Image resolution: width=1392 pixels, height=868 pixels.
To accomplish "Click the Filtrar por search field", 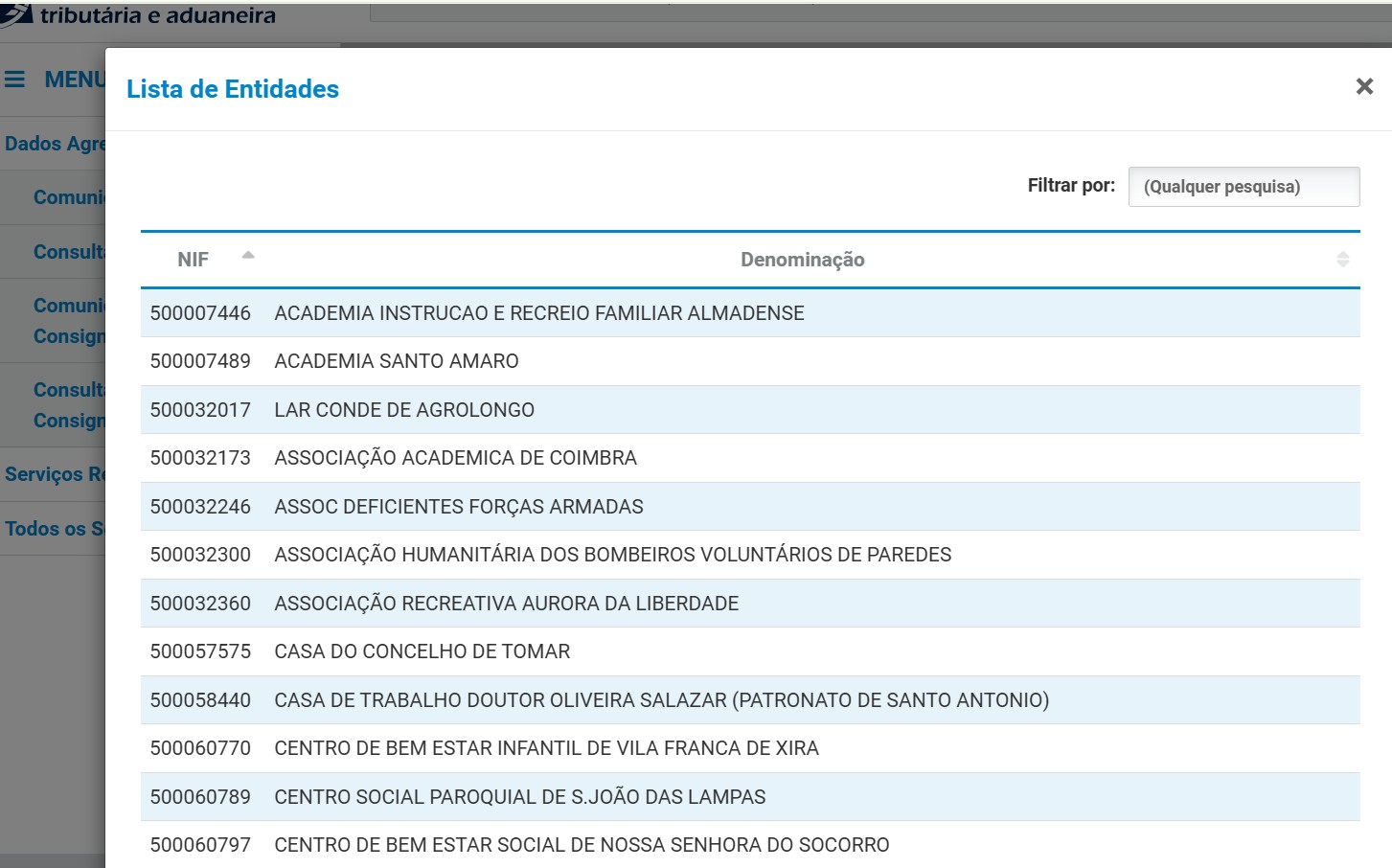I will coord(1243,187).
